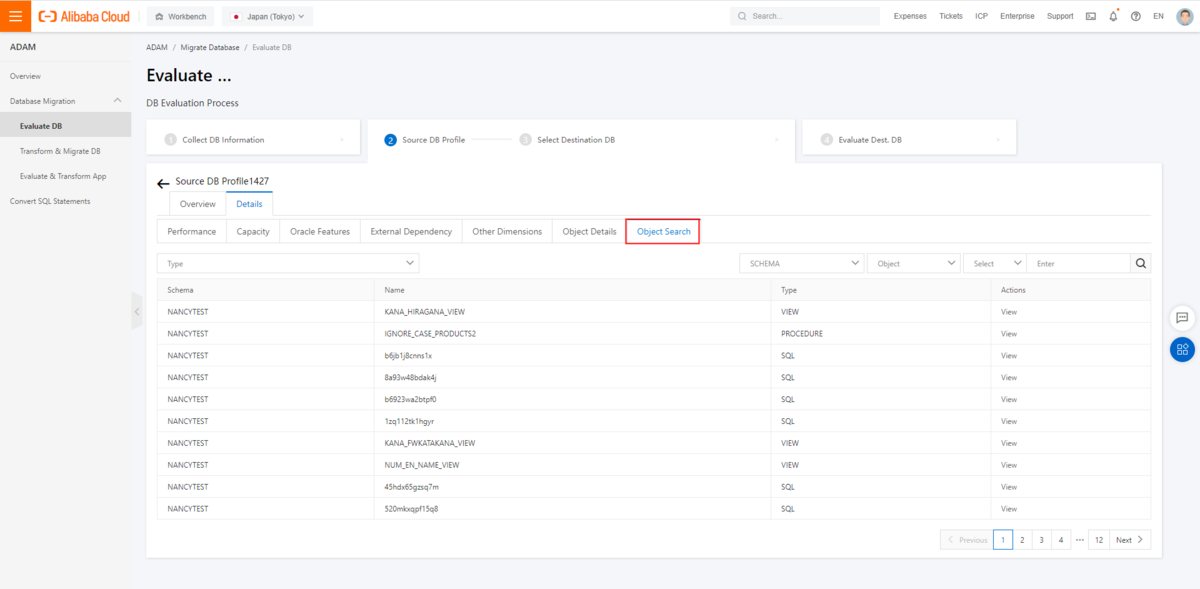Image resolution: width=1200 pixels, height=589 pixels.
Task: Click the search magnifier button in filter row
Action: coord(1141,263)
